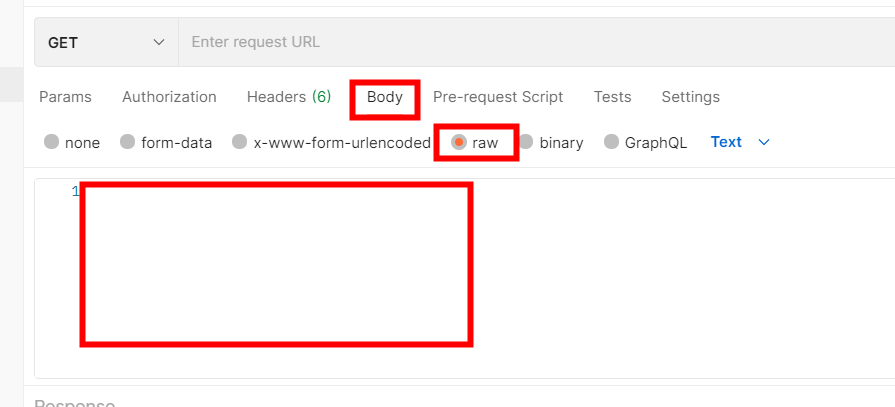Switch to the Params tab
Image resolution: width=895 pixels, height=407 pixels.
65,97
